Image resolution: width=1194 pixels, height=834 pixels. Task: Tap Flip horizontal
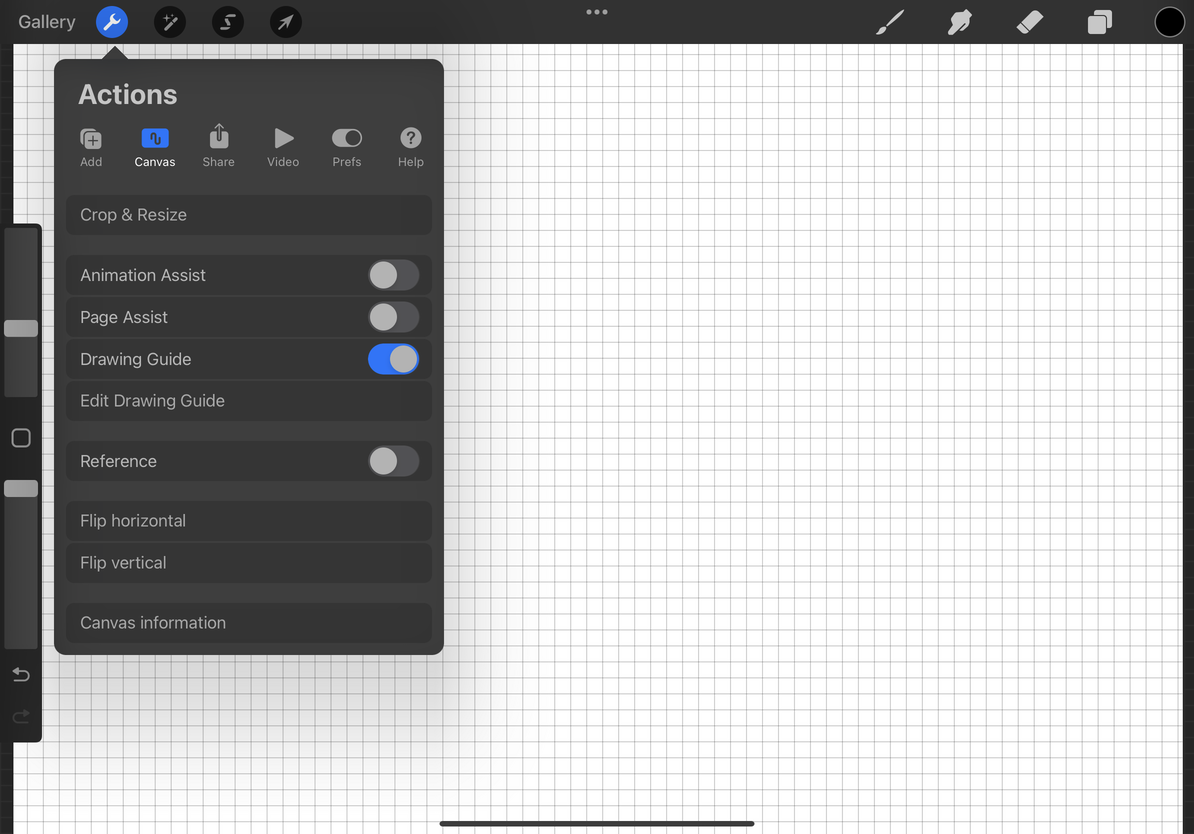(248, 520)
